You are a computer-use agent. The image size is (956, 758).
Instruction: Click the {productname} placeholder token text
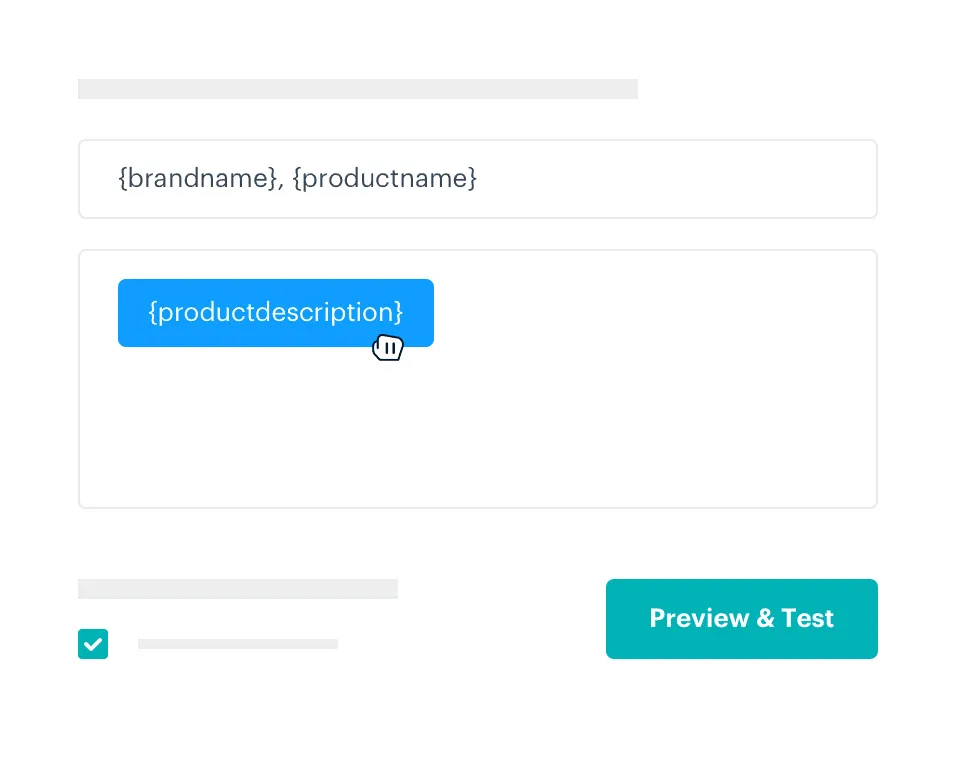click(x=385, y=178)
